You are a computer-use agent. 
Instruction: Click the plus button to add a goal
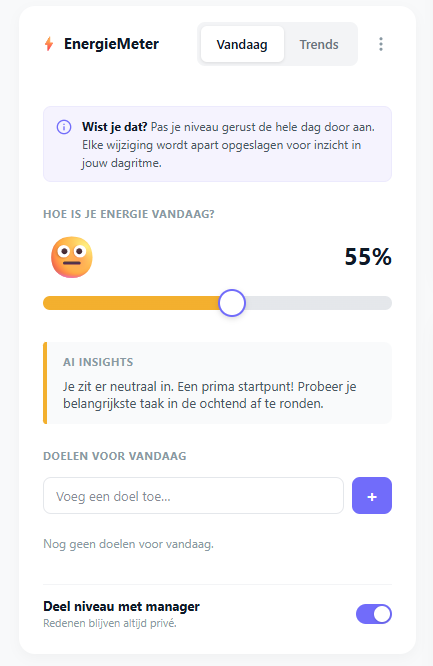point(372,496)
